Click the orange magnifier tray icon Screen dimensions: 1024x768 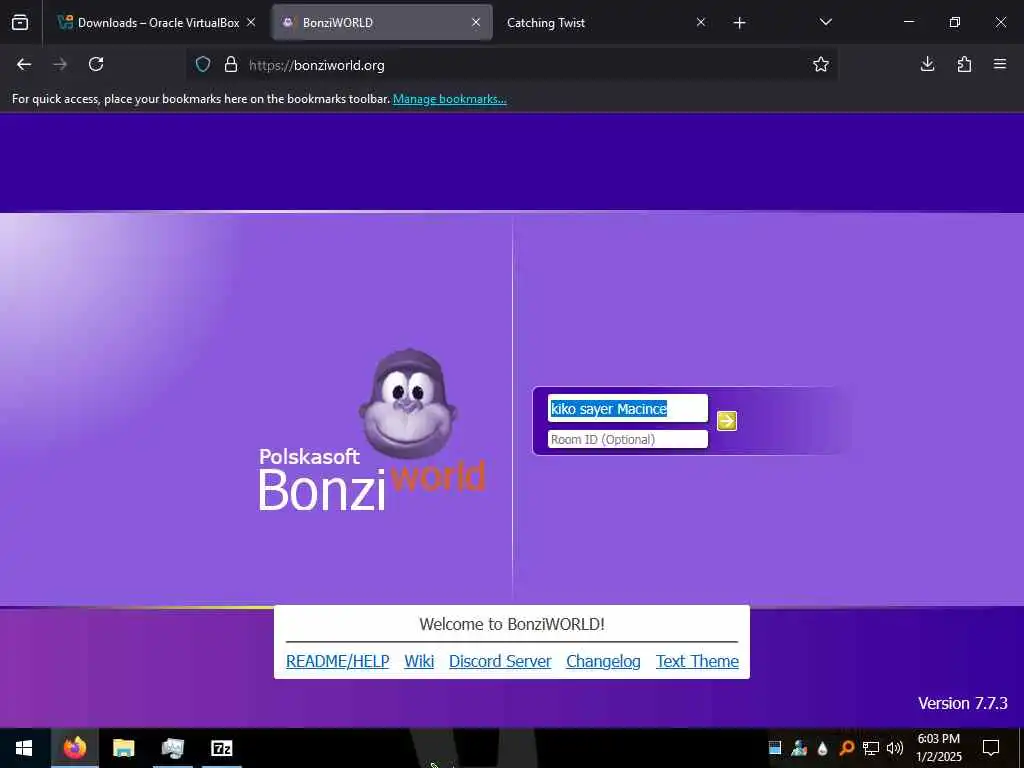(847, 748)
